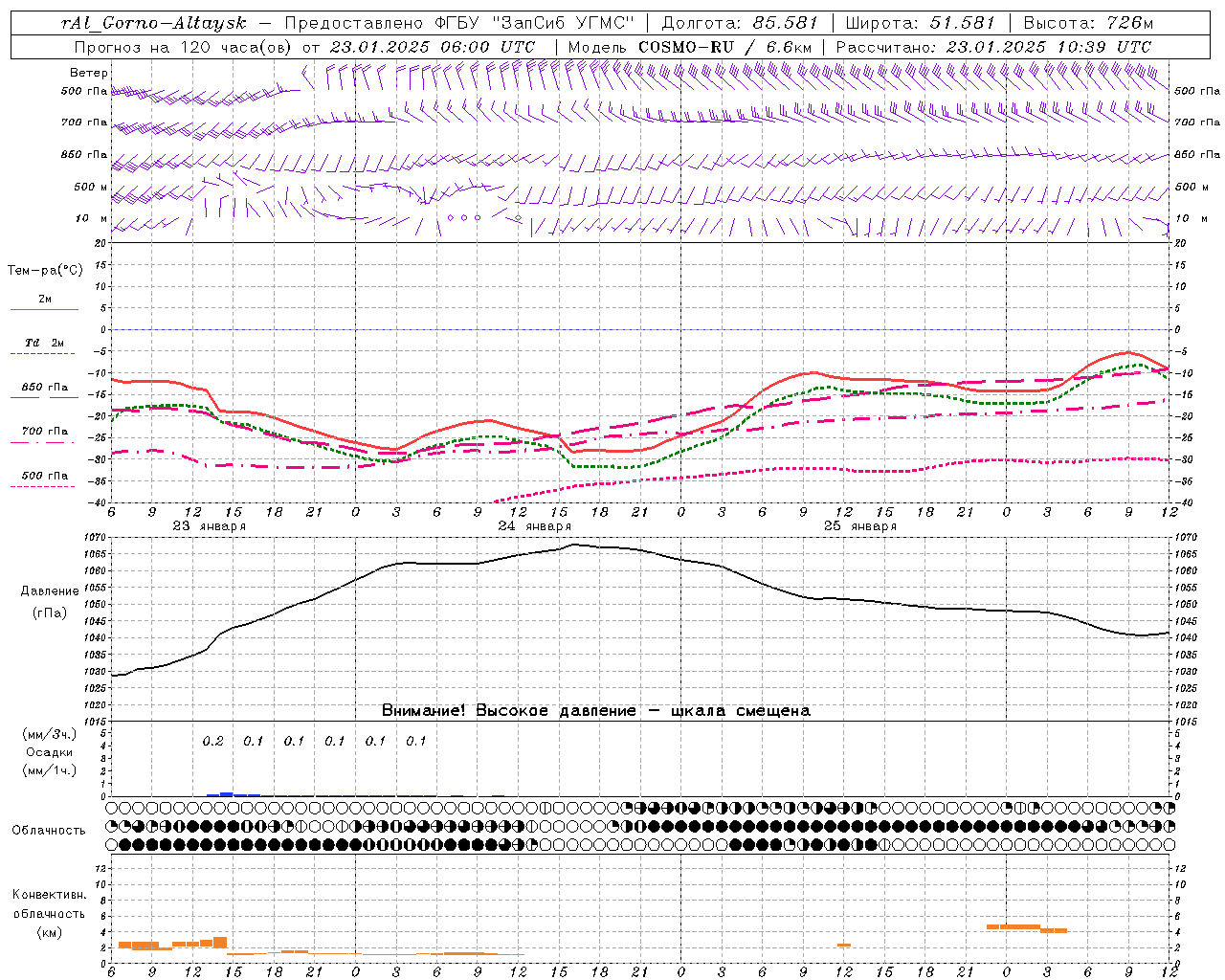Click 850 гПа entry in temperature legend
Image resolution: width=1225 pixels, height=980 pixels.
coord(45,388)
